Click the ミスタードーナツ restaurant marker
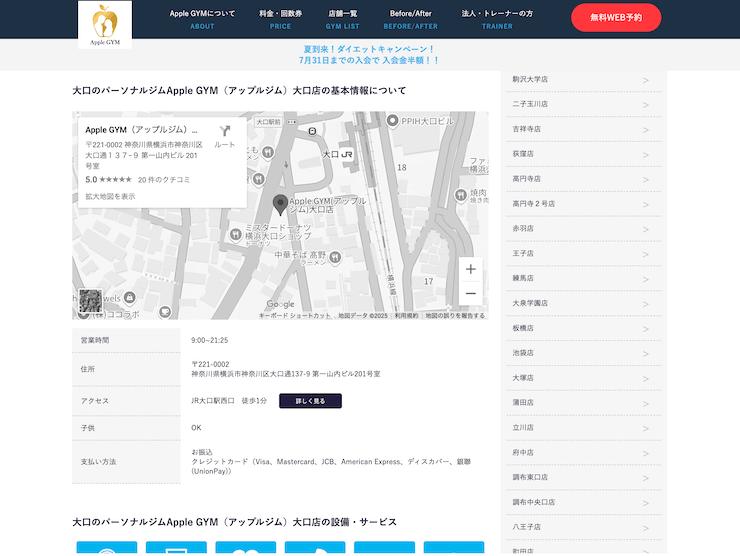Screen dimensions: 740x556 click(x=235, y=234)
